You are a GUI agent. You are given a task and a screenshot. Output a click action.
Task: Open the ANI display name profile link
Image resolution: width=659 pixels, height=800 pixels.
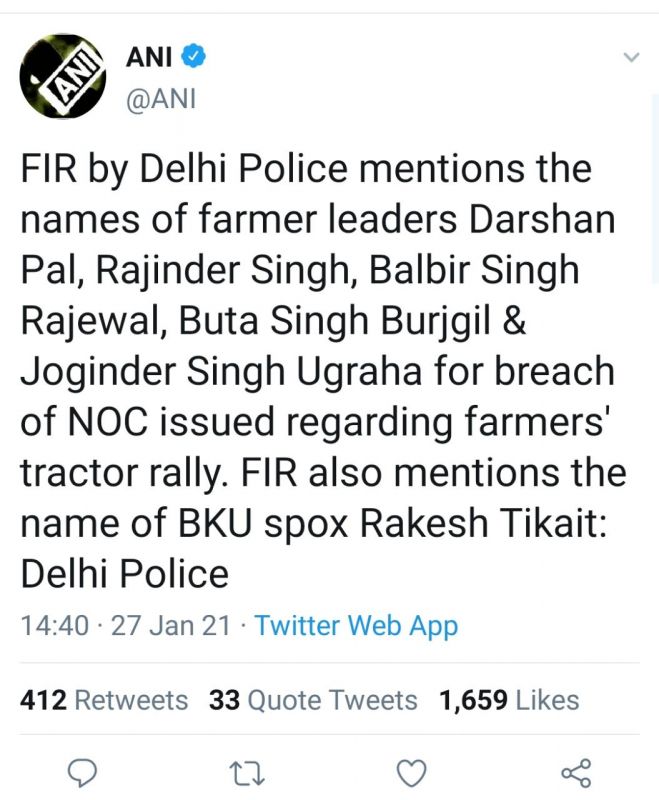pos(149,58)
